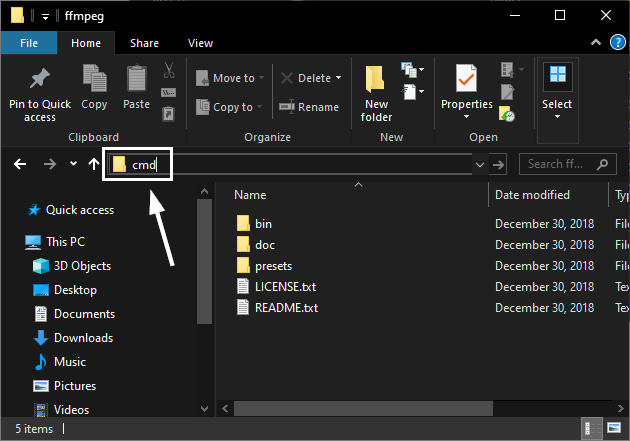Select the README.txt file
Image resolution: width=630 pixels, height=441 pixels.
coord(285,307)
